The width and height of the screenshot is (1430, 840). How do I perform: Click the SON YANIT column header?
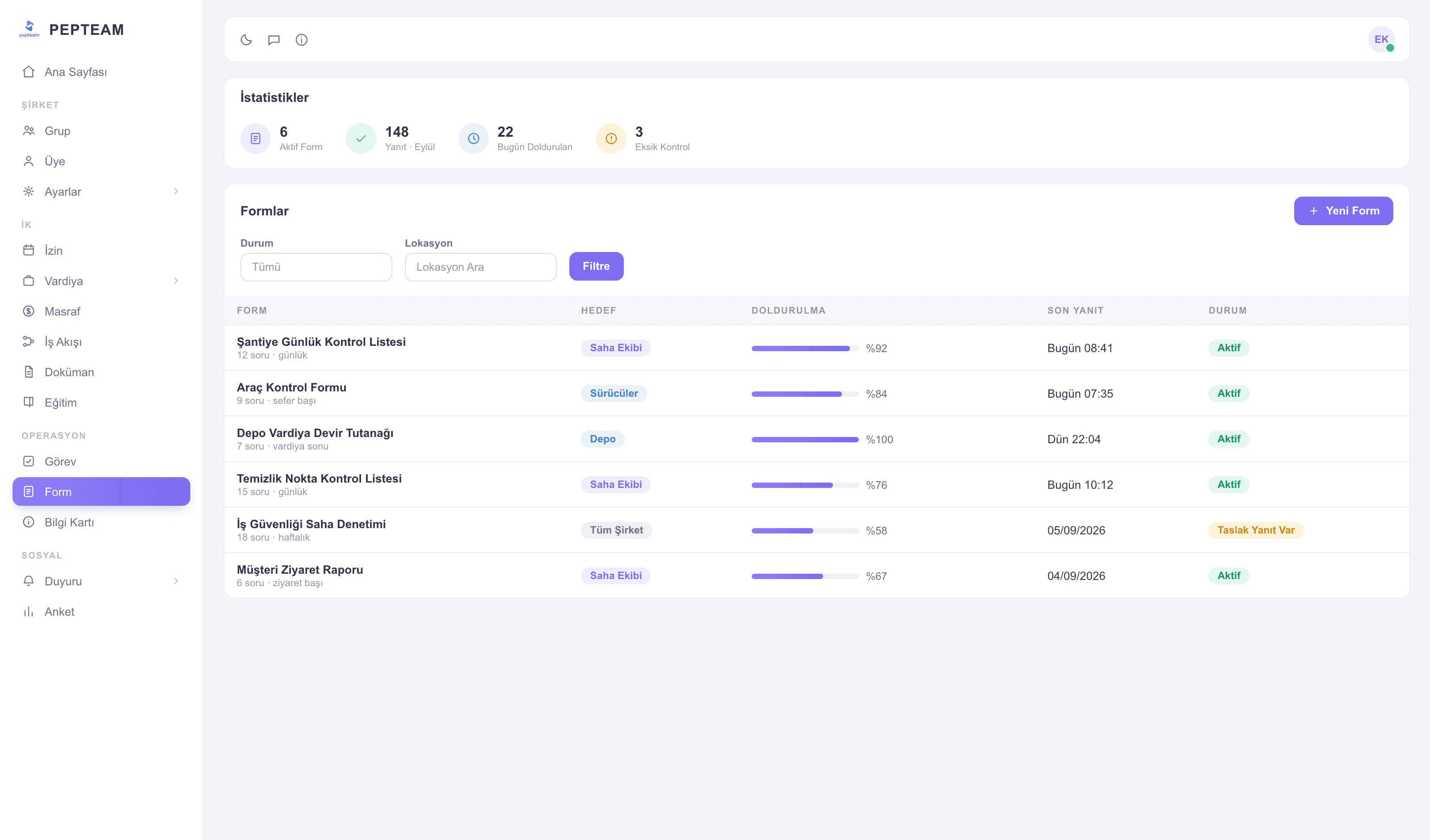[x=1075, y=311]
